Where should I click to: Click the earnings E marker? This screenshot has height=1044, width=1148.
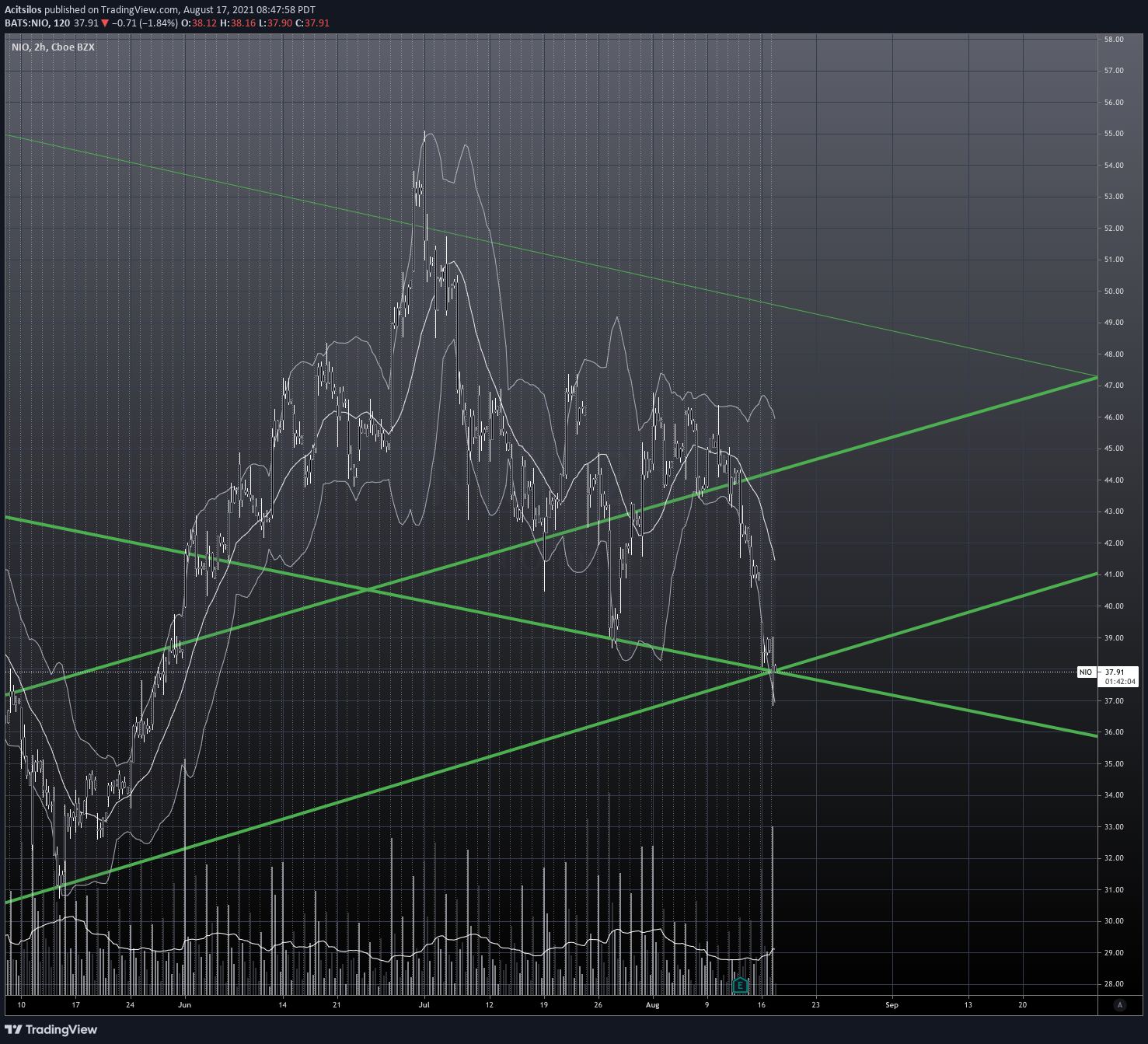coord(740,986)
